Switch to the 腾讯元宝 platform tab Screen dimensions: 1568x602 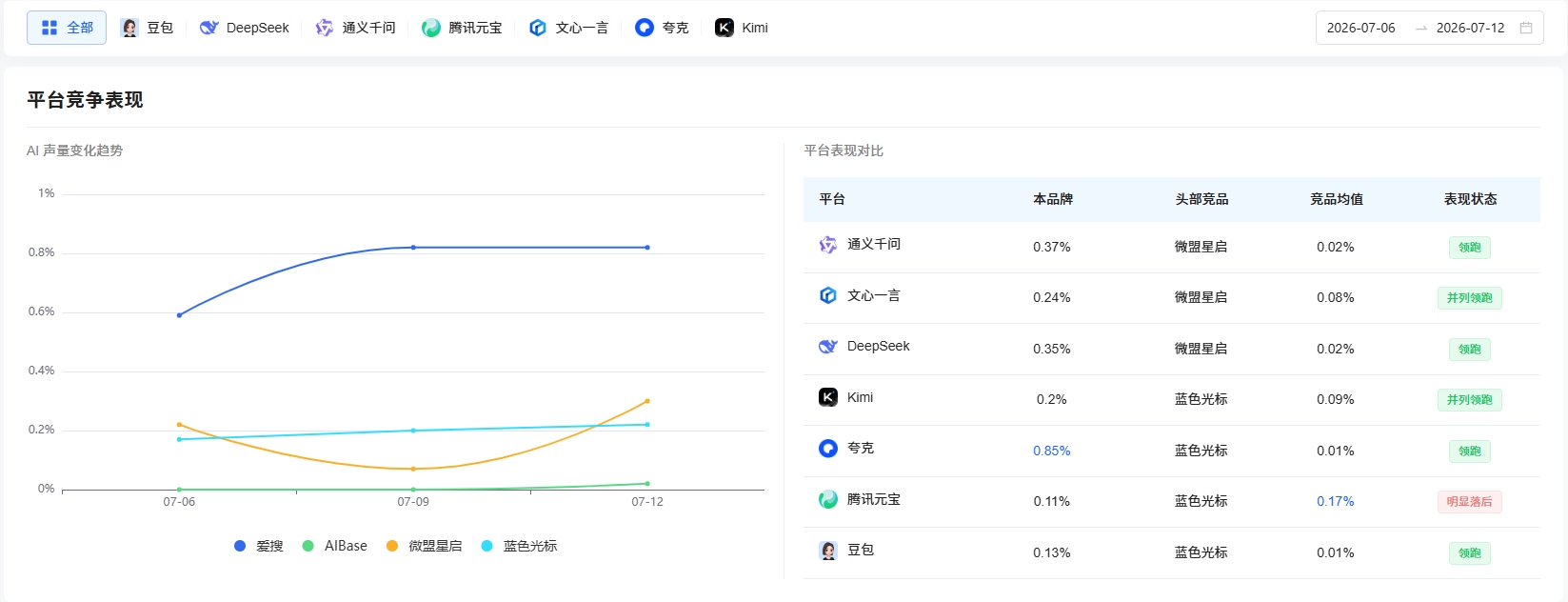462,28
